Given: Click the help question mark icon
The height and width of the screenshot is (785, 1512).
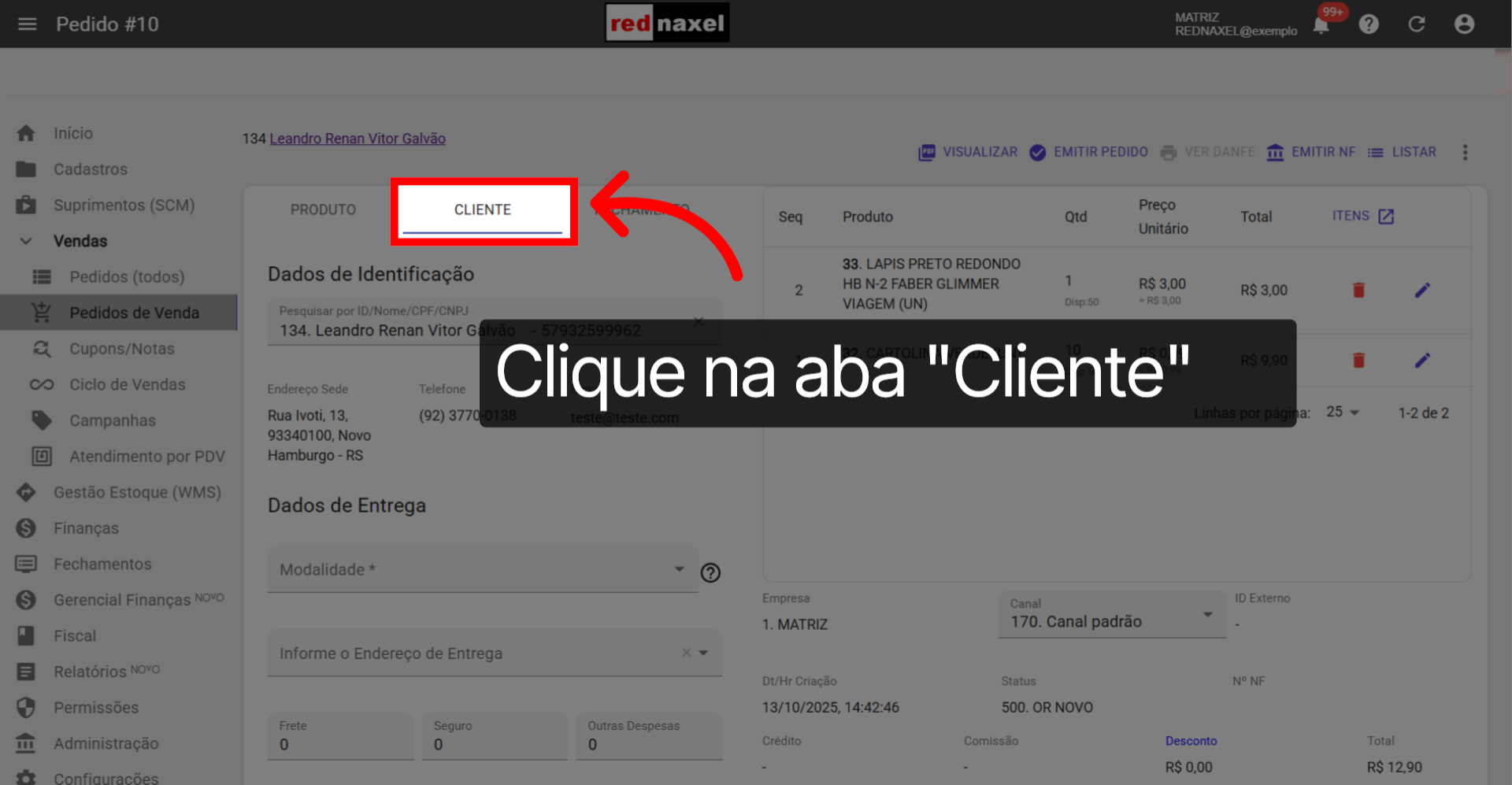Looking at the screenshot, I should 1369,24.
